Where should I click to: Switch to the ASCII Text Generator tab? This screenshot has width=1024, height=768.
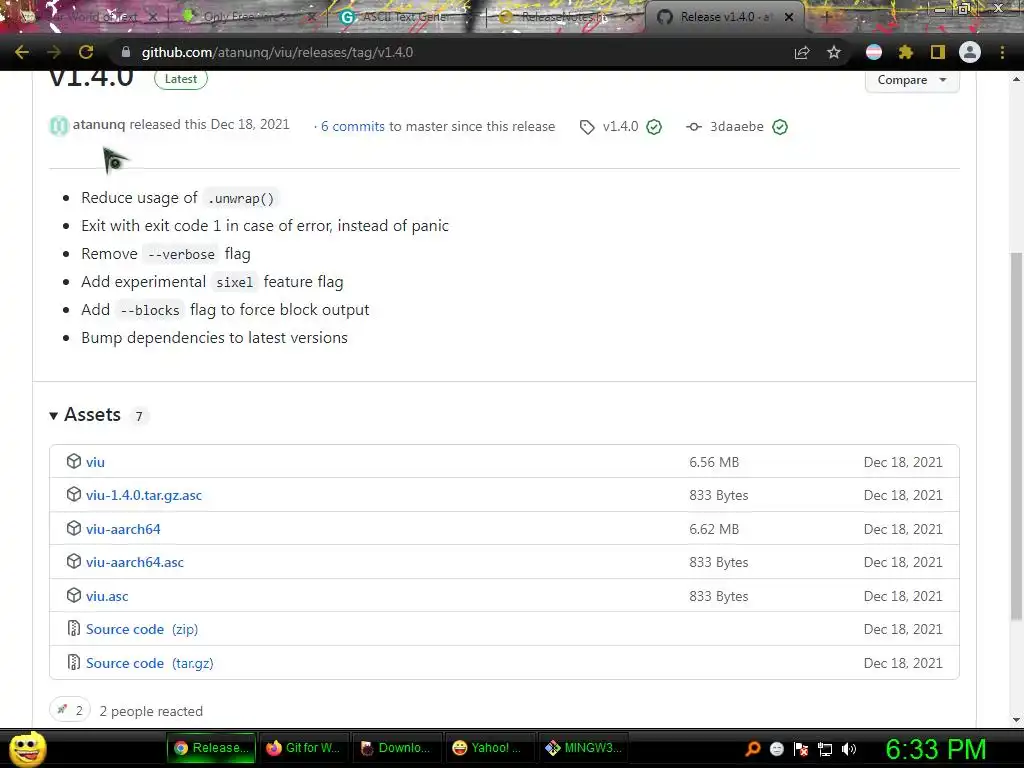[x=404, y=17]
